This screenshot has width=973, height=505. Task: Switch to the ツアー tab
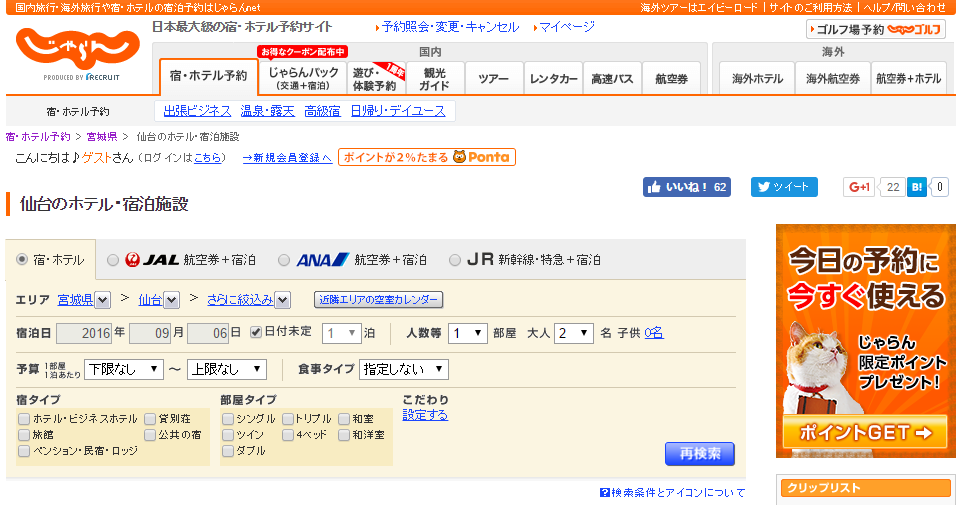(x=494, y=78)
